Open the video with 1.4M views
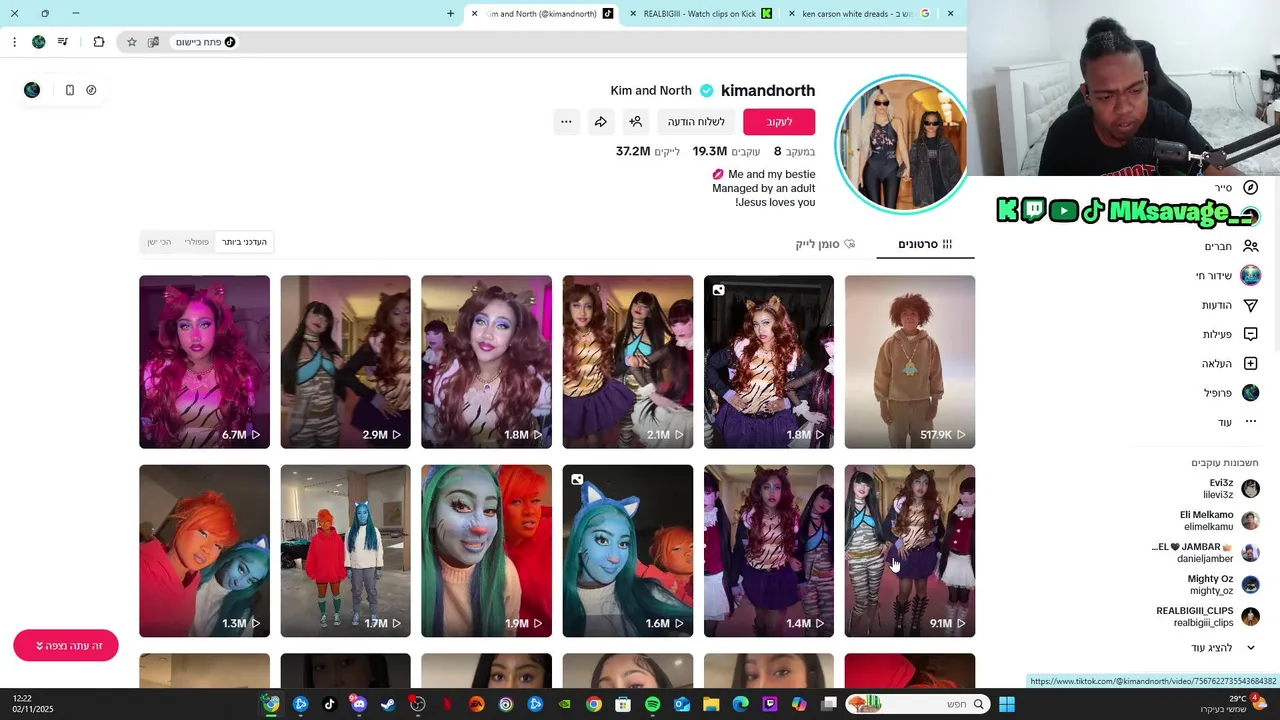 click(x=769, y=551)
